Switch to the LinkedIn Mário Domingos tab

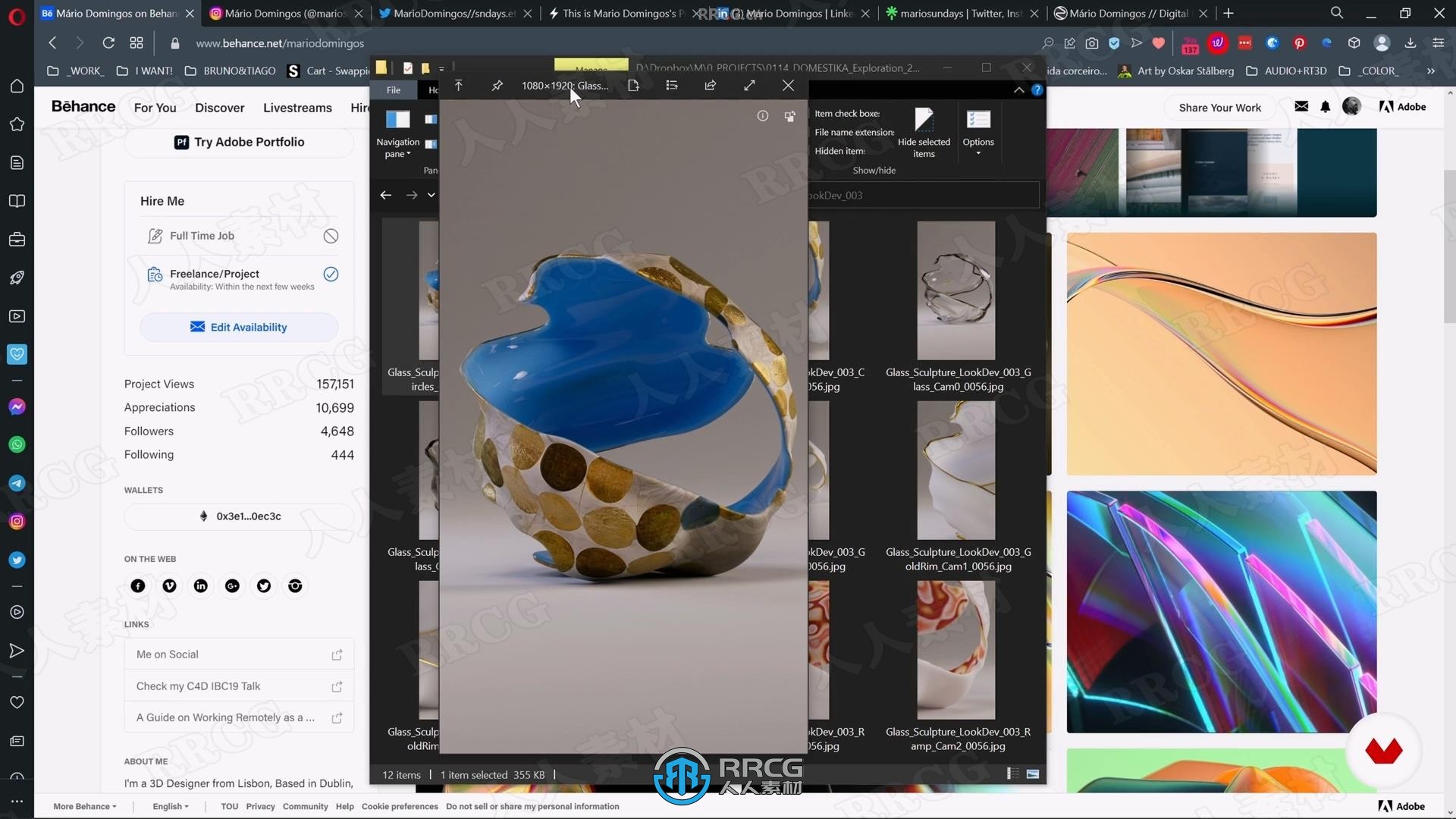792,14
